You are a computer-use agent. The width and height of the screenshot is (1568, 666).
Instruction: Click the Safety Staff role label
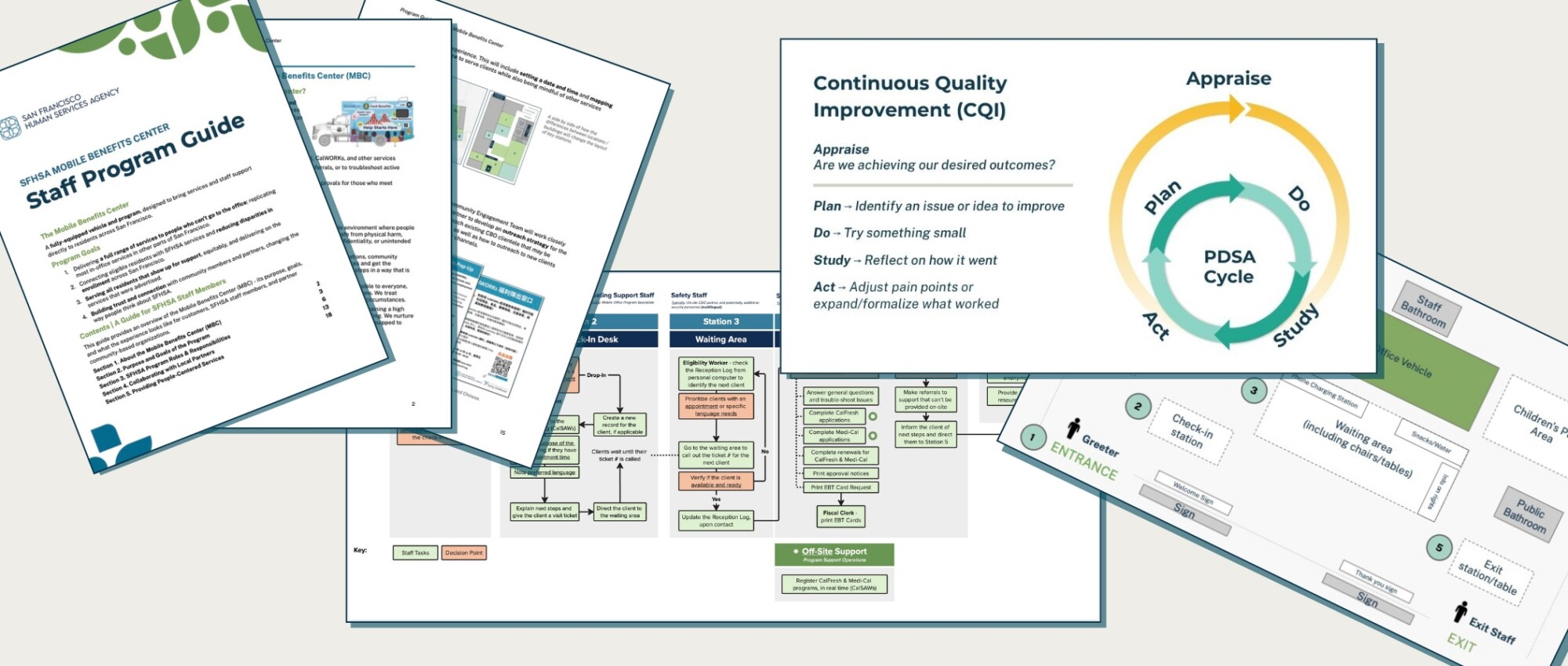689,295
